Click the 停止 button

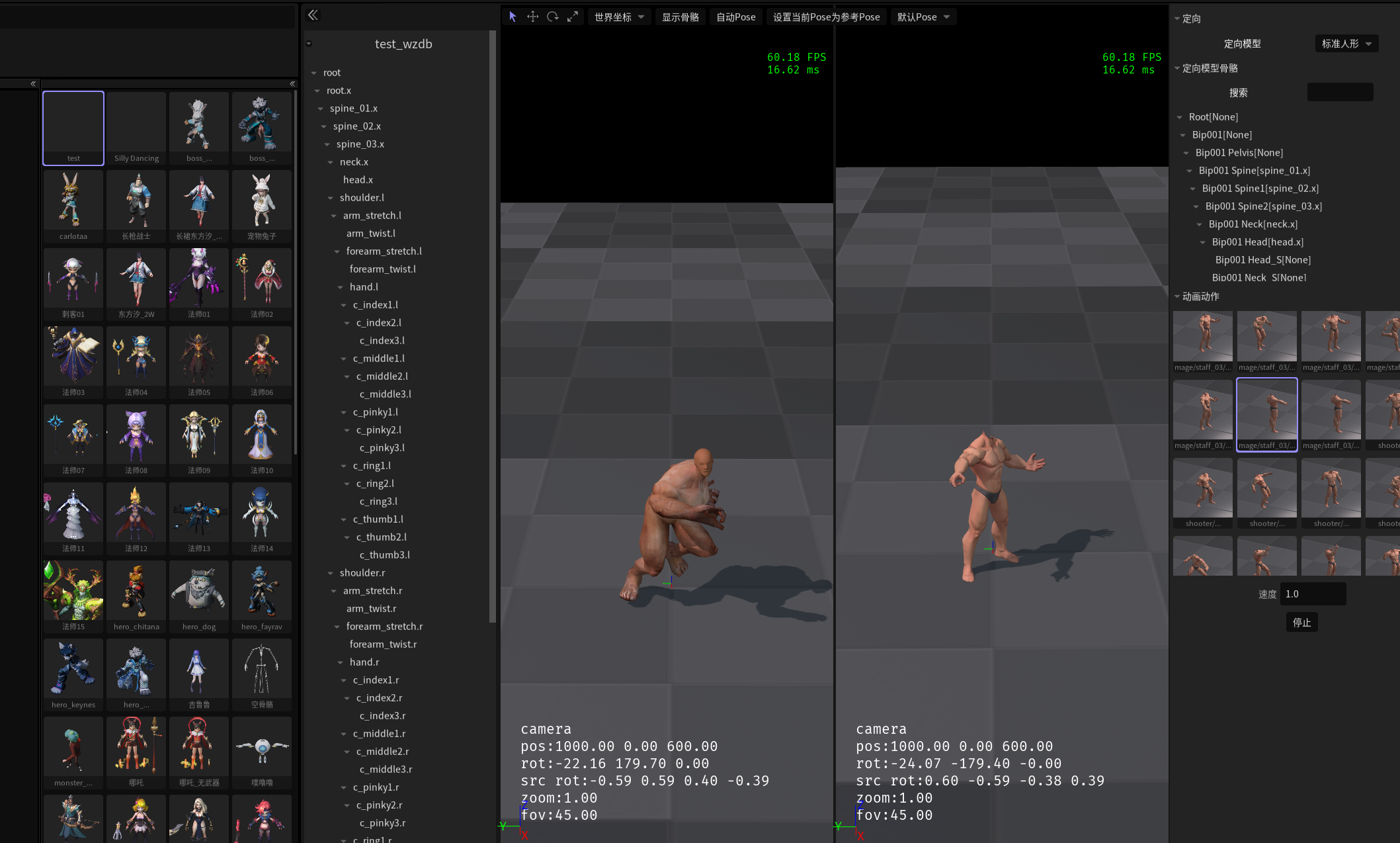point(1301,622)
